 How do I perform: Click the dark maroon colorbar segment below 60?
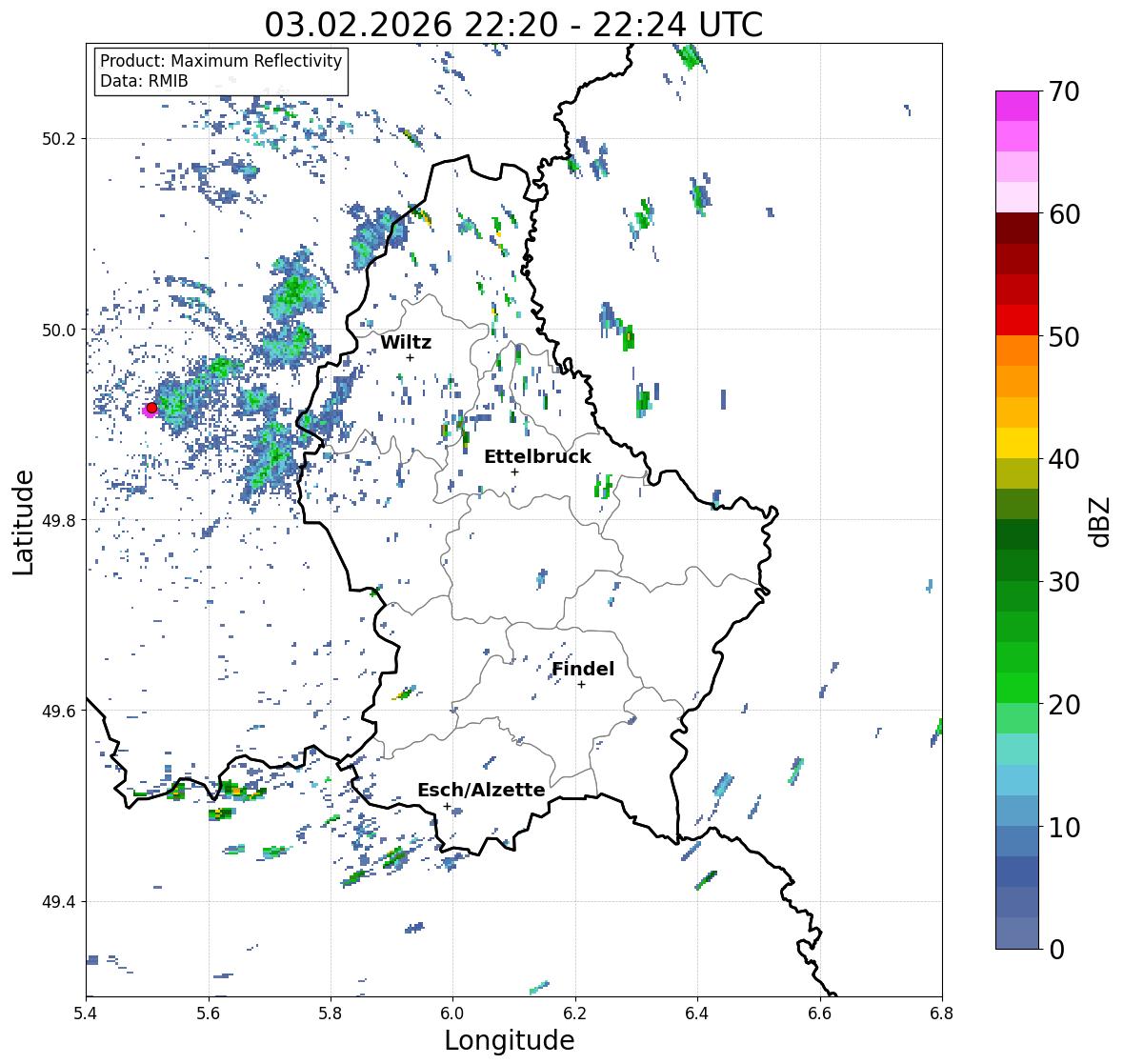pos(1017,229)
